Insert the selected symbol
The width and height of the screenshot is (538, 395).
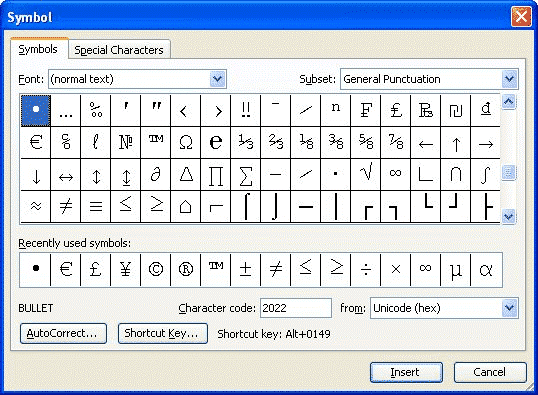pyautogui.click(x=406, y=372)
